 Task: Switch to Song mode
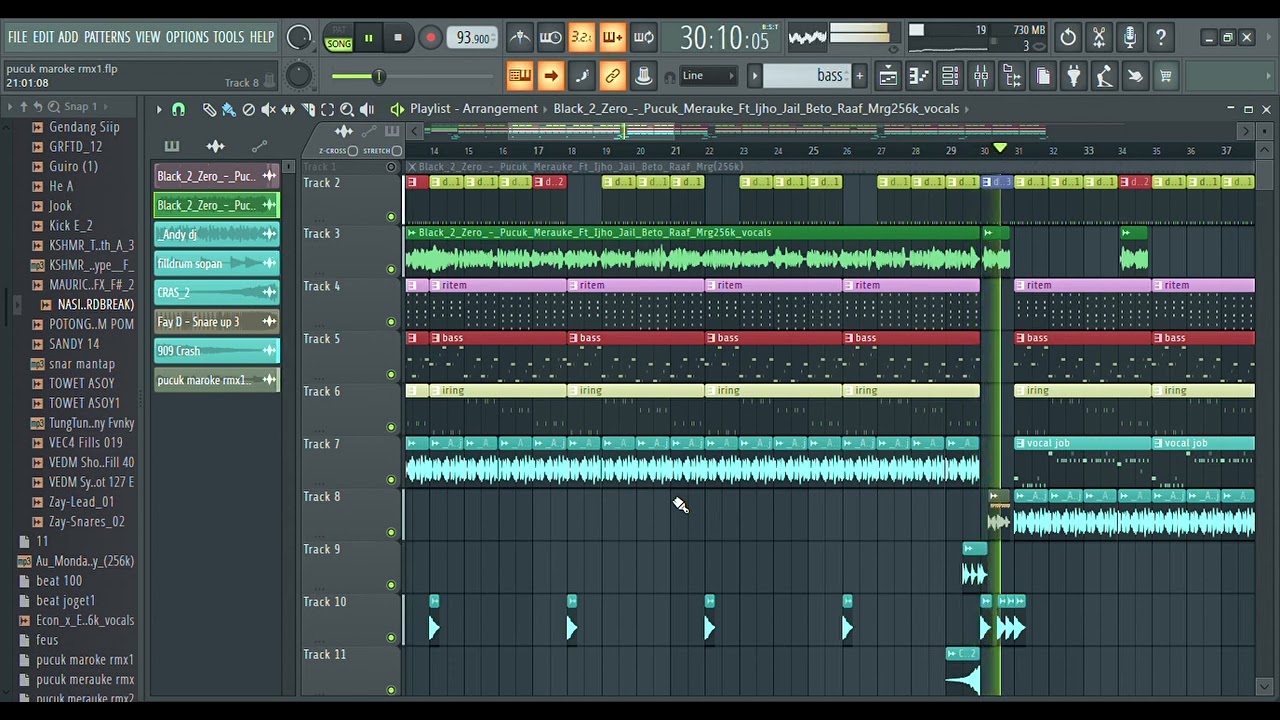pos(339,44)
